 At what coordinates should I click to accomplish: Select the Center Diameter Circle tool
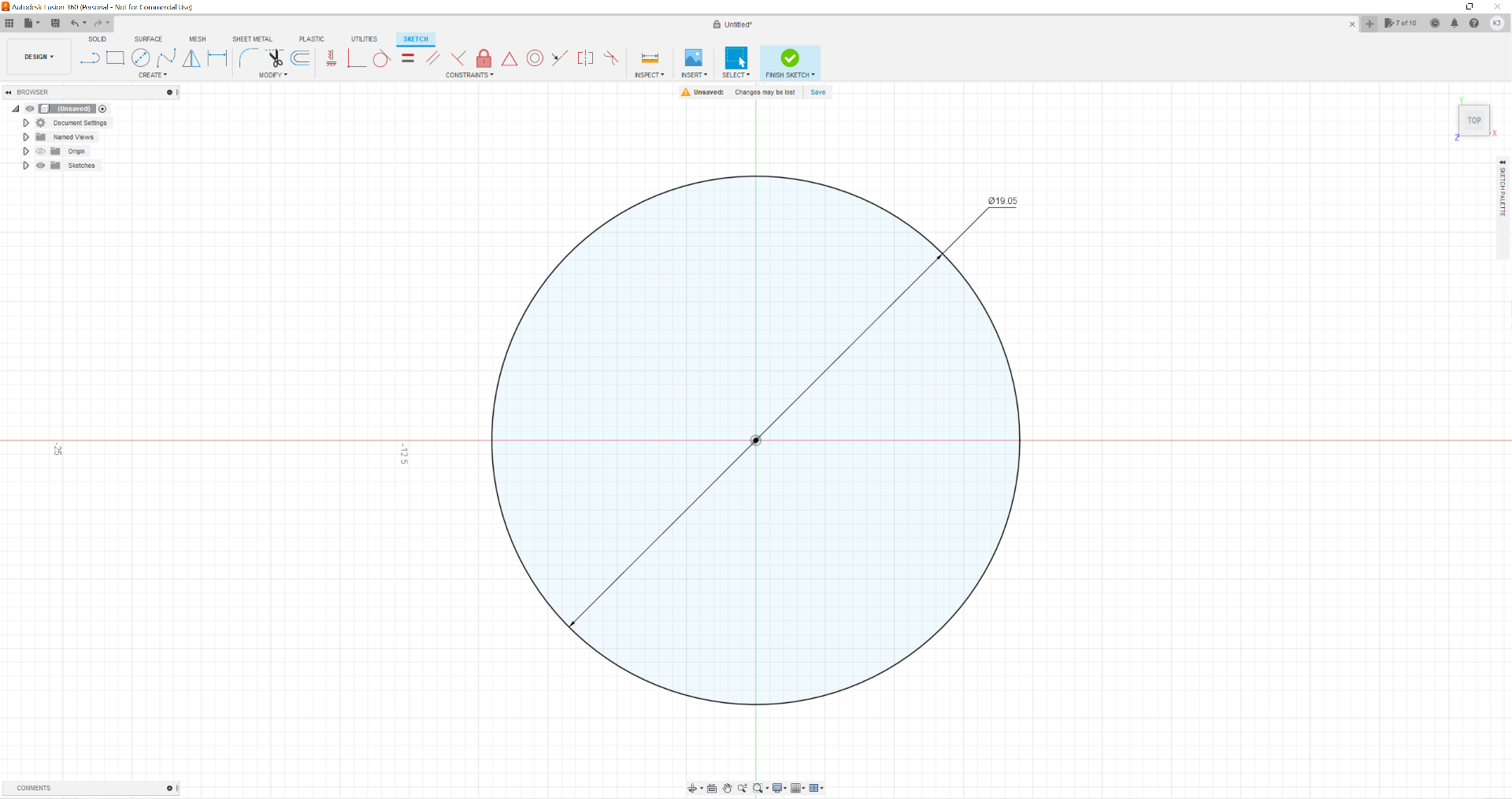(x=141, y=58)
